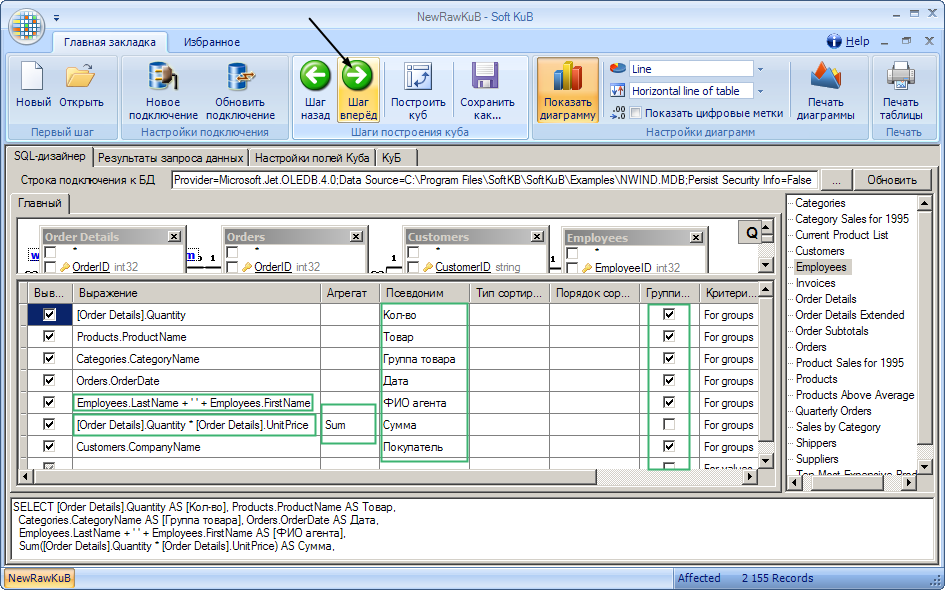Click the Выражение column header
This screenshot has height=590, width=945.
[196, 293]
